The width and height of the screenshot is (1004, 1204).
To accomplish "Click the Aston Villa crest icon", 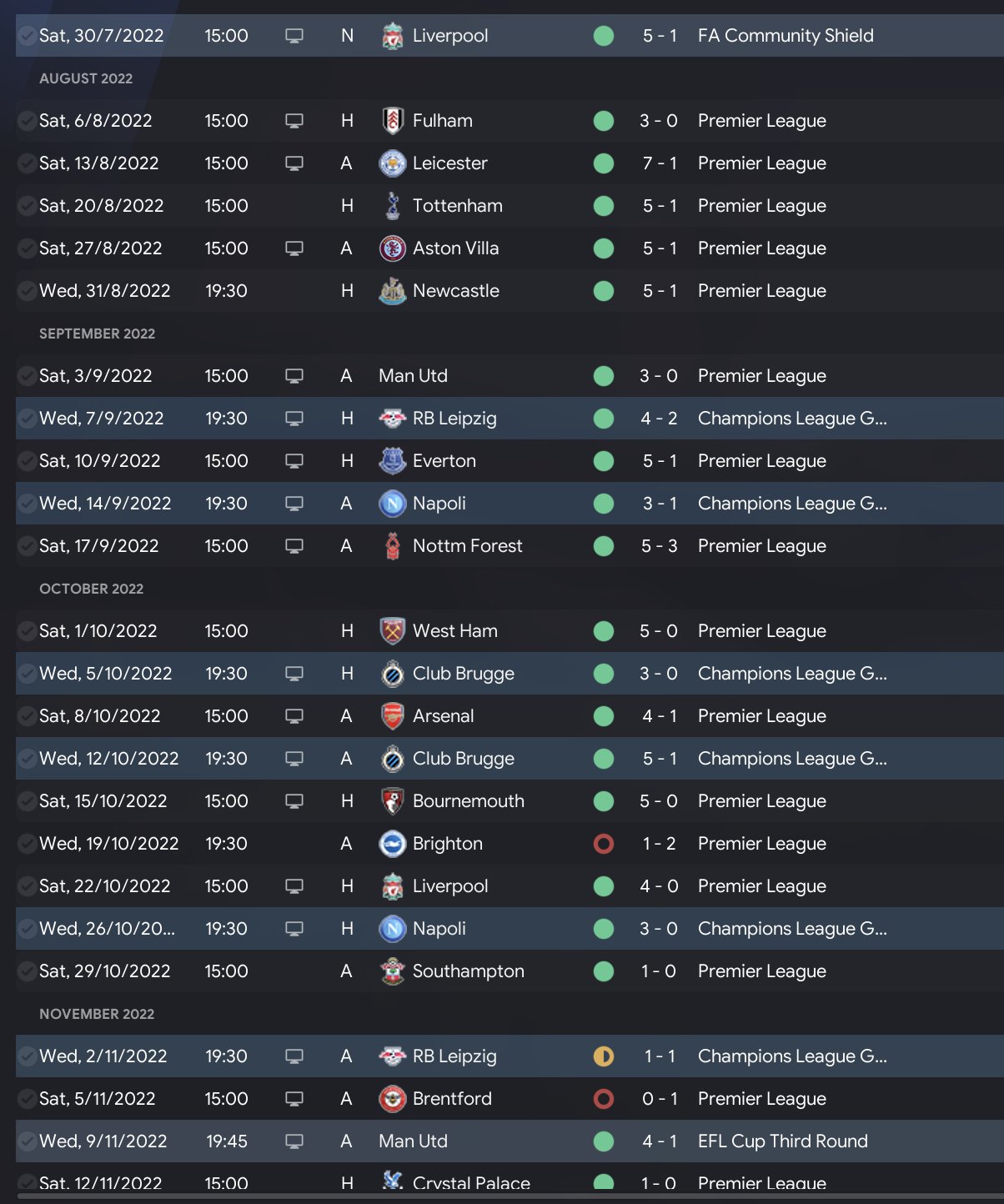I will pos(392,248).
